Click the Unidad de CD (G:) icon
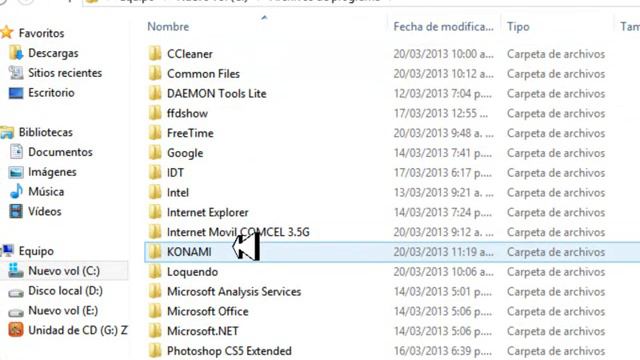The width and height of the screenshot is (640, 360). (x=16, y=330)
